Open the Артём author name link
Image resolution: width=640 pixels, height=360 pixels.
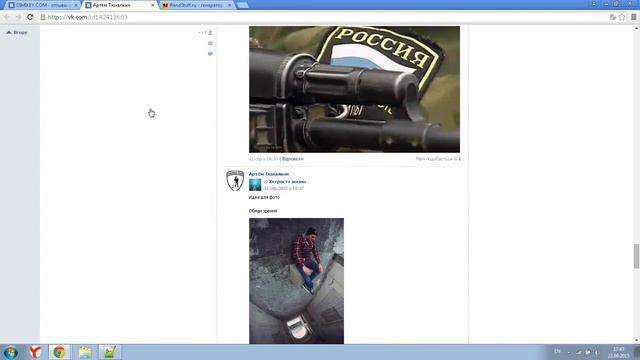click(x=269, y=174)
